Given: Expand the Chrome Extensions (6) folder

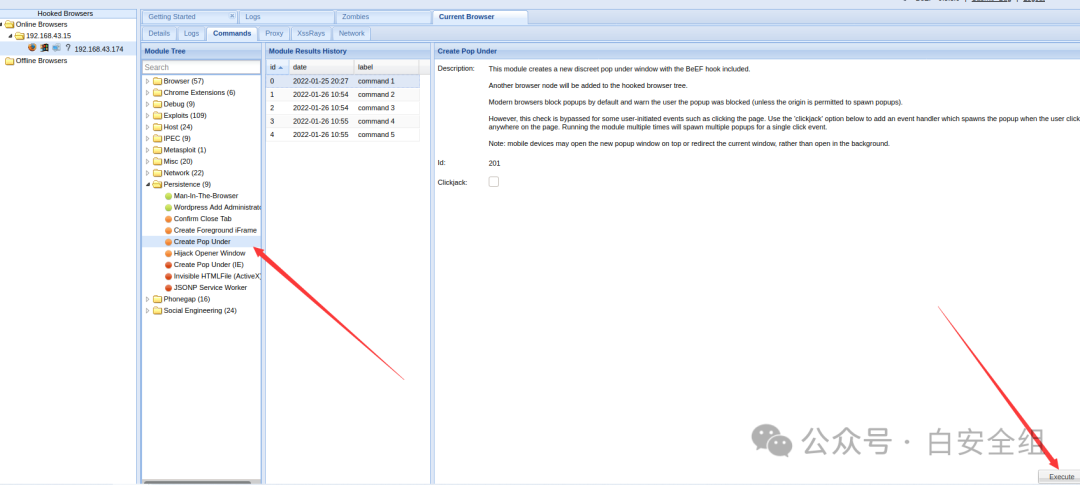Looking at the screenshot, I should (x=147, y=92).
